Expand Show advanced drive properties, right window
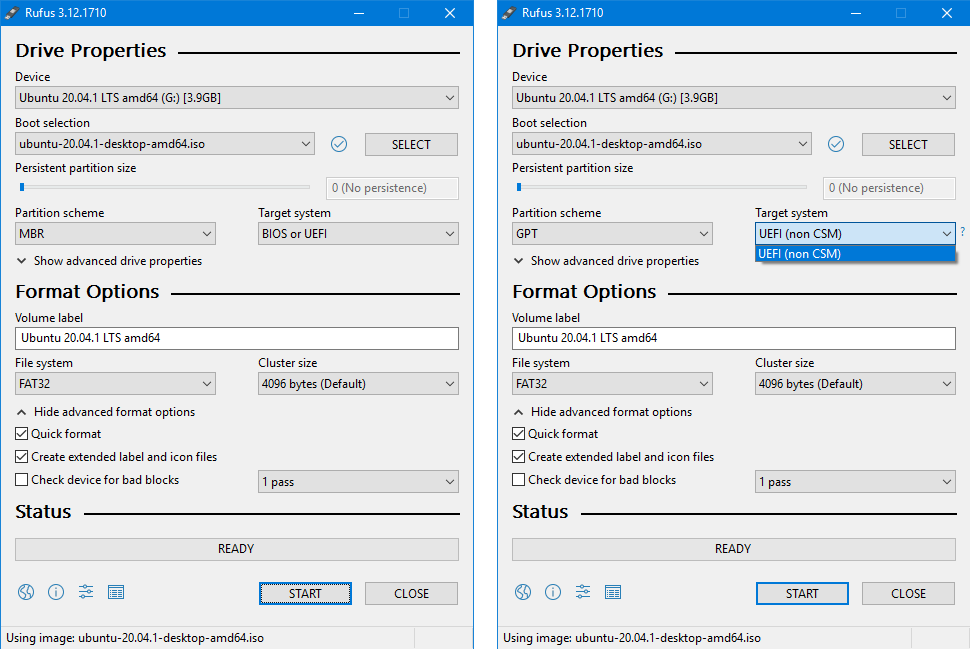The image size is (970, 650). [x=606, y=261]
